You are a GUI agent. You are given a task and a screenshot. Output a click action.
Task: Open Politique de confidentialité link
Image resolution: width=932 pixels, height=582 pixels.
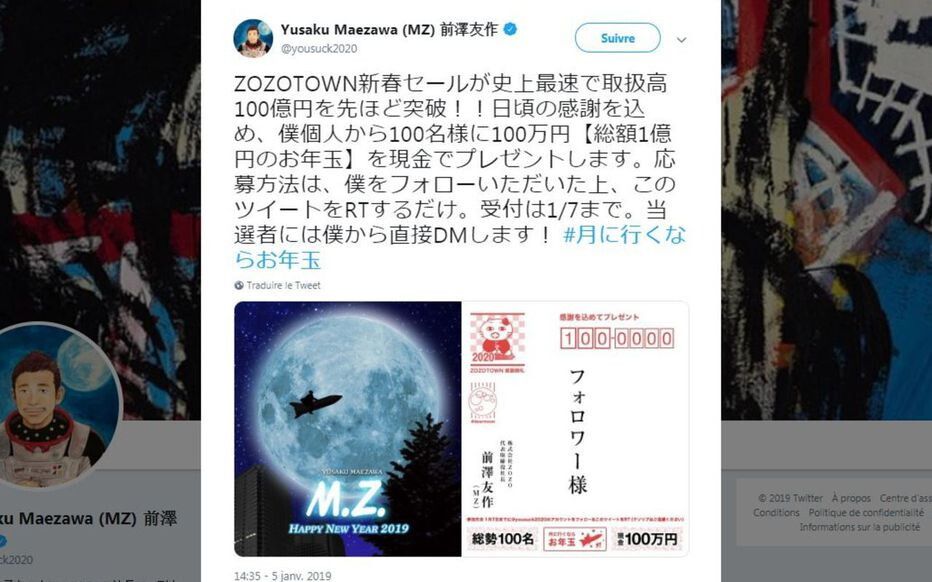tap(866, 512)
